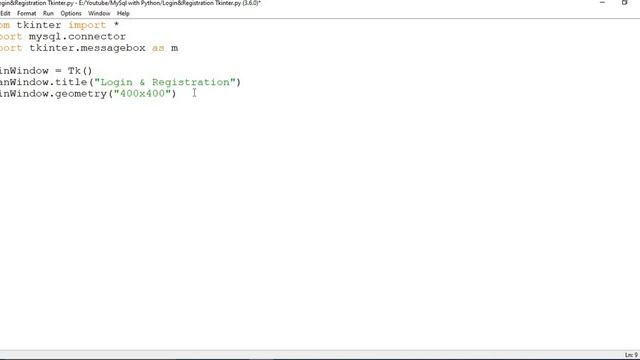The width and height of the screenshot is (640, 360).
Task: Click the word "geometry" in the code
Action: pyautogui.click(x=81, y=94)
